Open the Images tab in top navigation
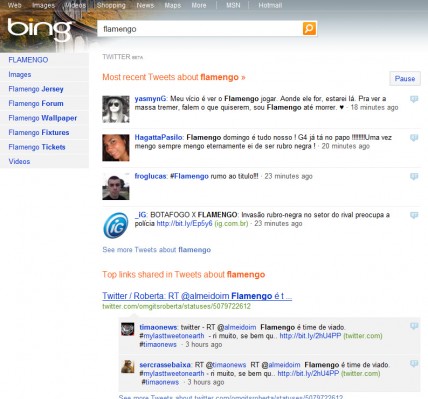The image size is (428, 399). [x=43, y=5]
